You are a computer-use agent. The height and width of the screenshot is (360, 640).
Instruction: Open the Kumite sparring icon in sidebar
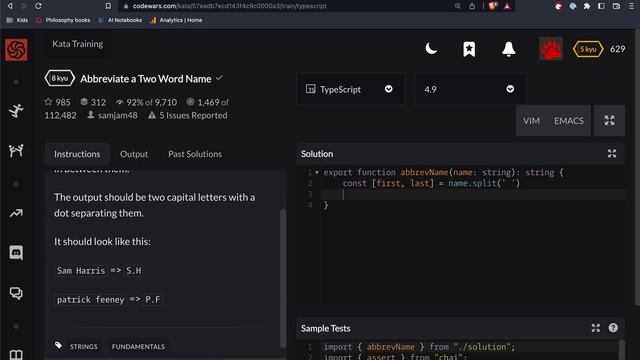(16, 151)
